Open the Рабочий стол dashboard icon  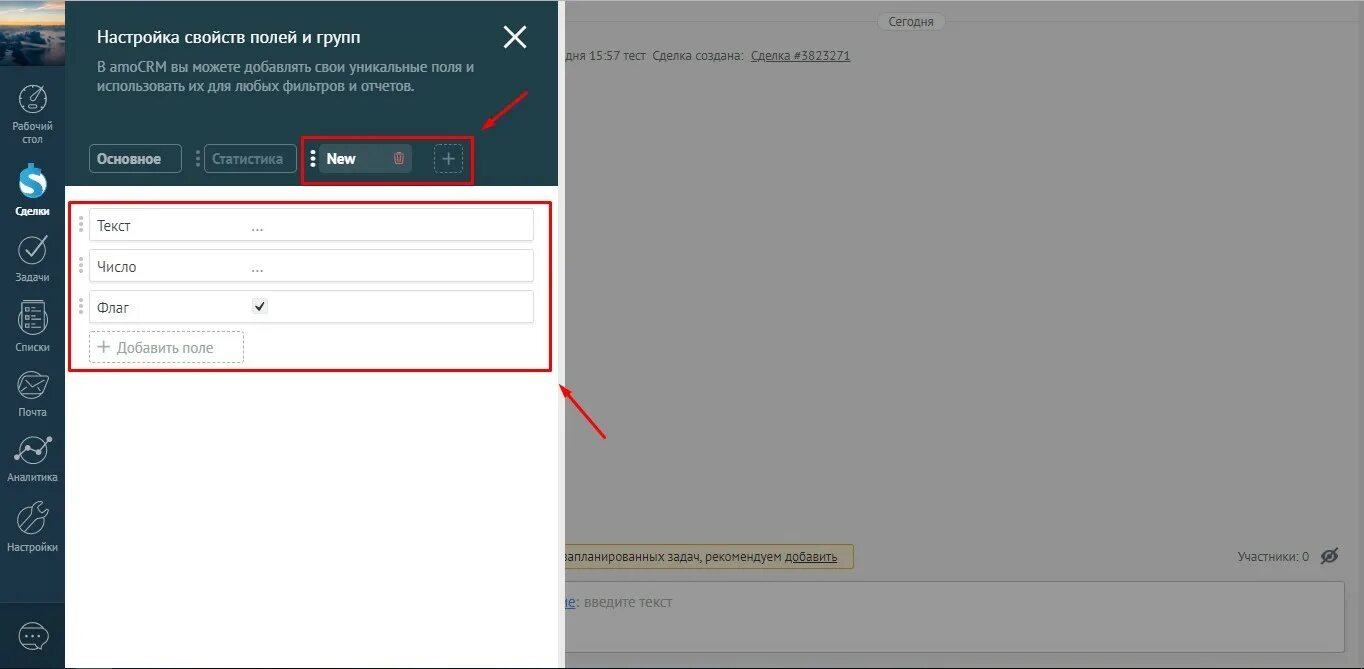tap(33, 100)
